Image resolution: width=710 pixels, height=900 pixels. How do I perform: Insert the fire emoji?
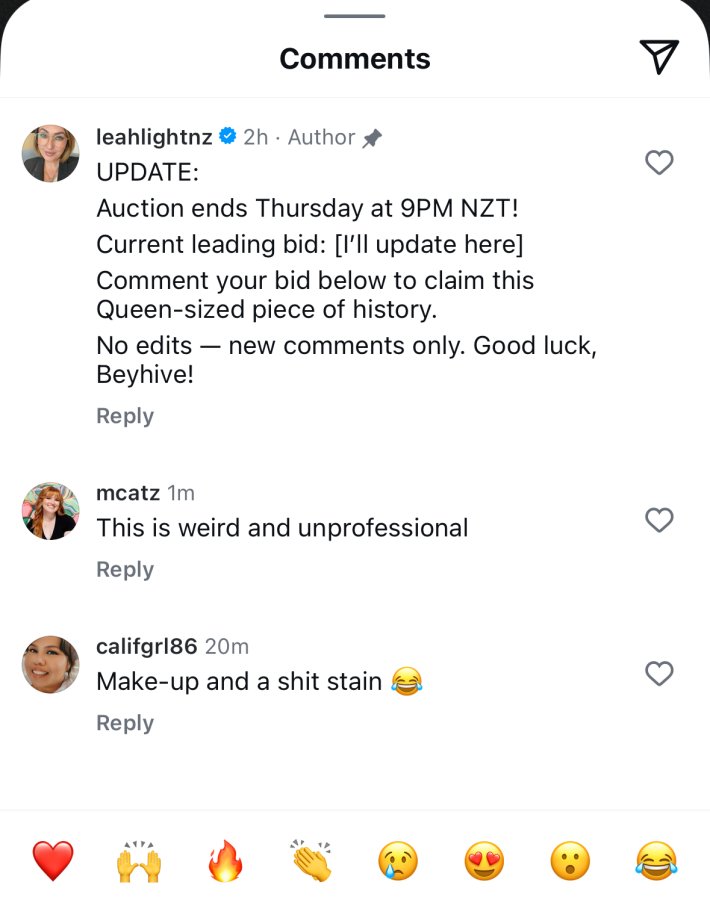click(x=225, y=860)
